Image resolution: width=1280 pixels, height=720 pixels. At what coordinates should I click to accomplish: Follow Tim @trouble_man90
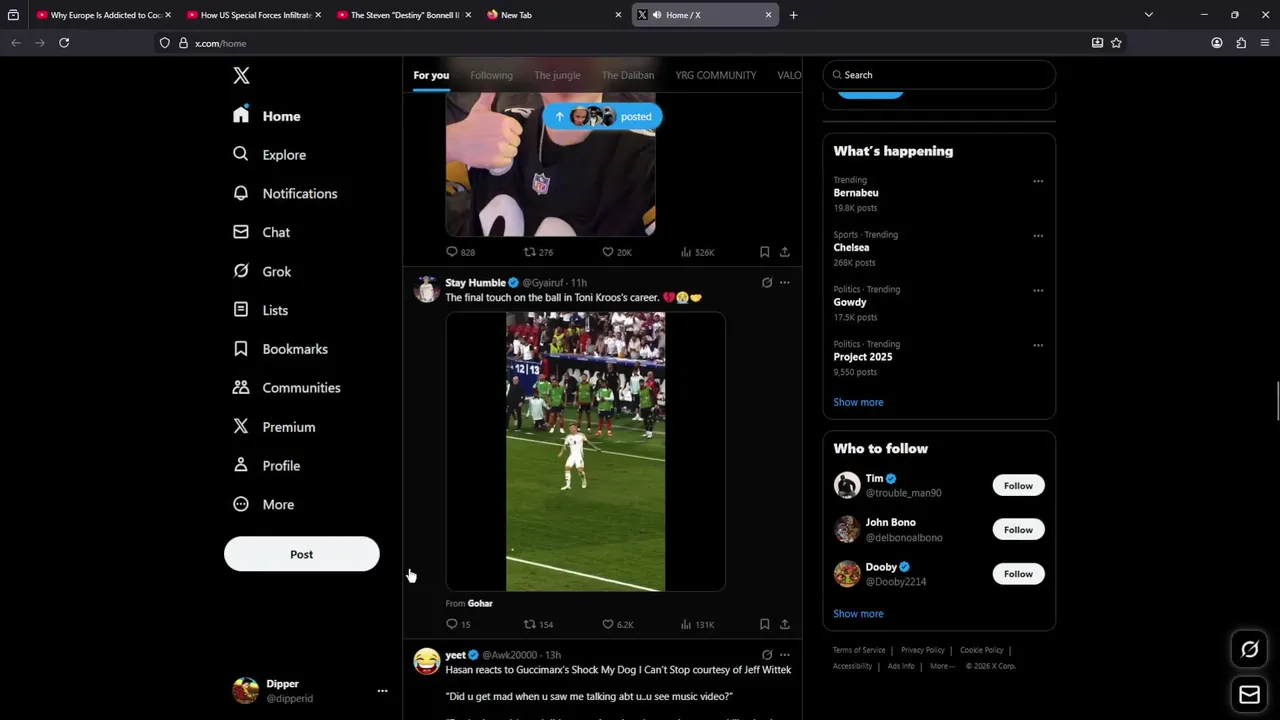[x=1018, y=486]
